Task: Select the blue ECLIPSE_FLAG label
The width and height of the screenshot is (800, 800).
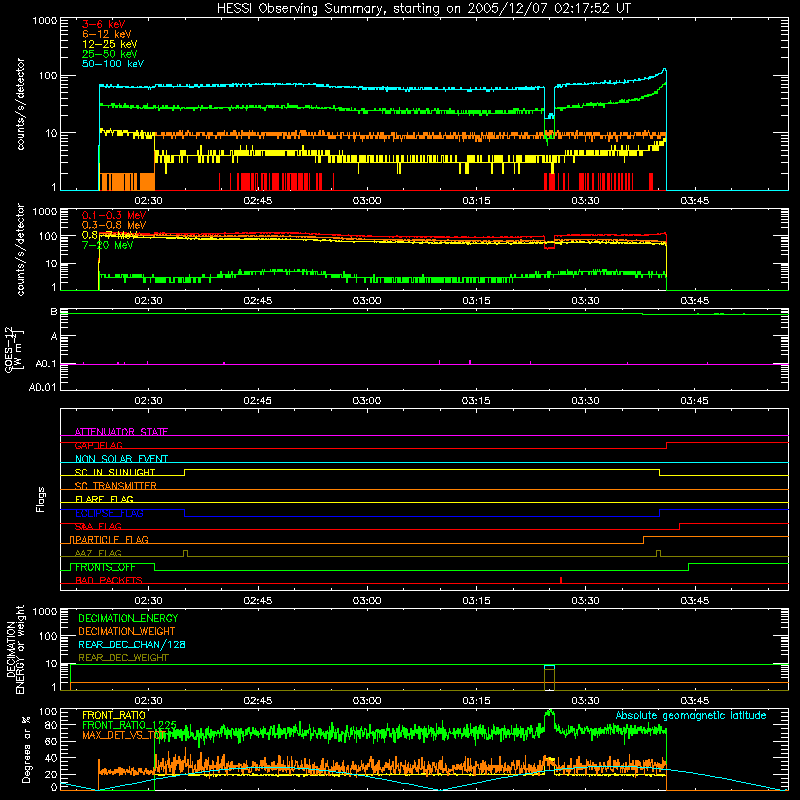Action: [x=109, y=513]
